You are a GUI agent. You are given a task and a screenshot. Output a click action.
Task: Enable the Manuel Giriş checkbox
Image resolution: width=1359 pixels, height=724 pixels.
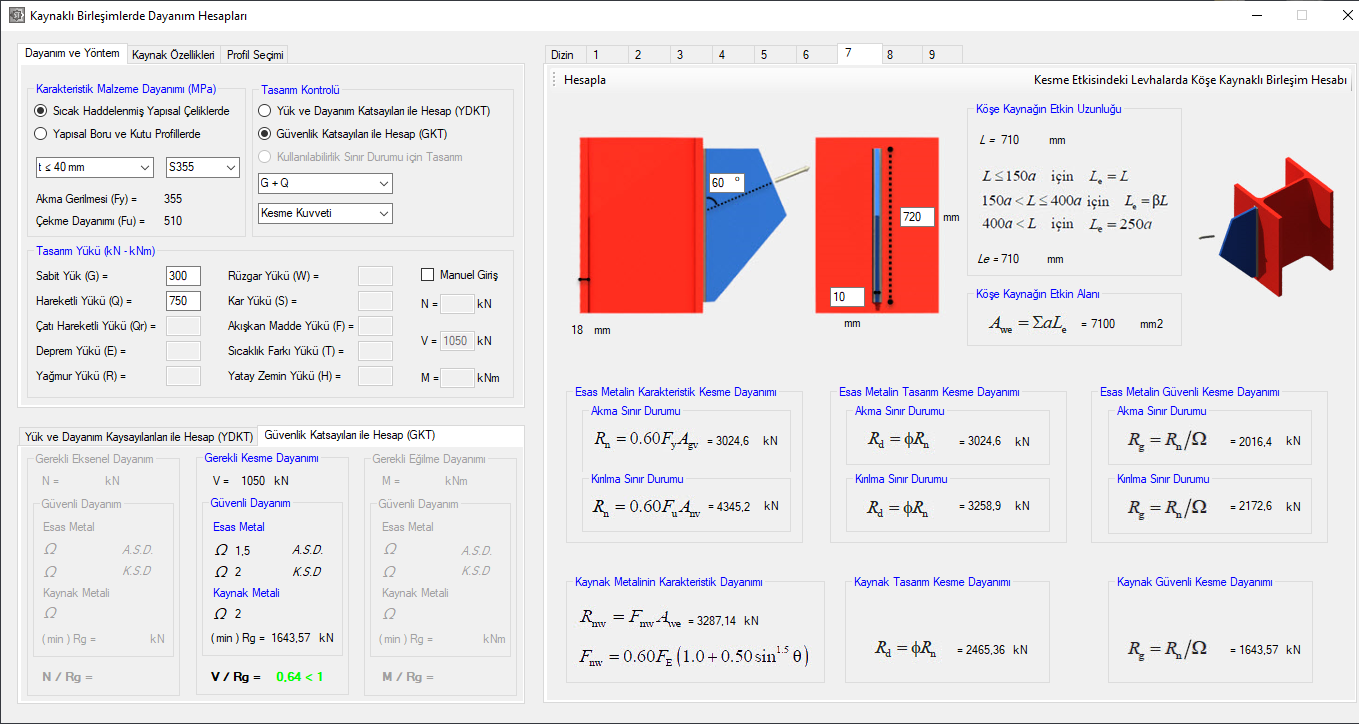tap(460, 275)
